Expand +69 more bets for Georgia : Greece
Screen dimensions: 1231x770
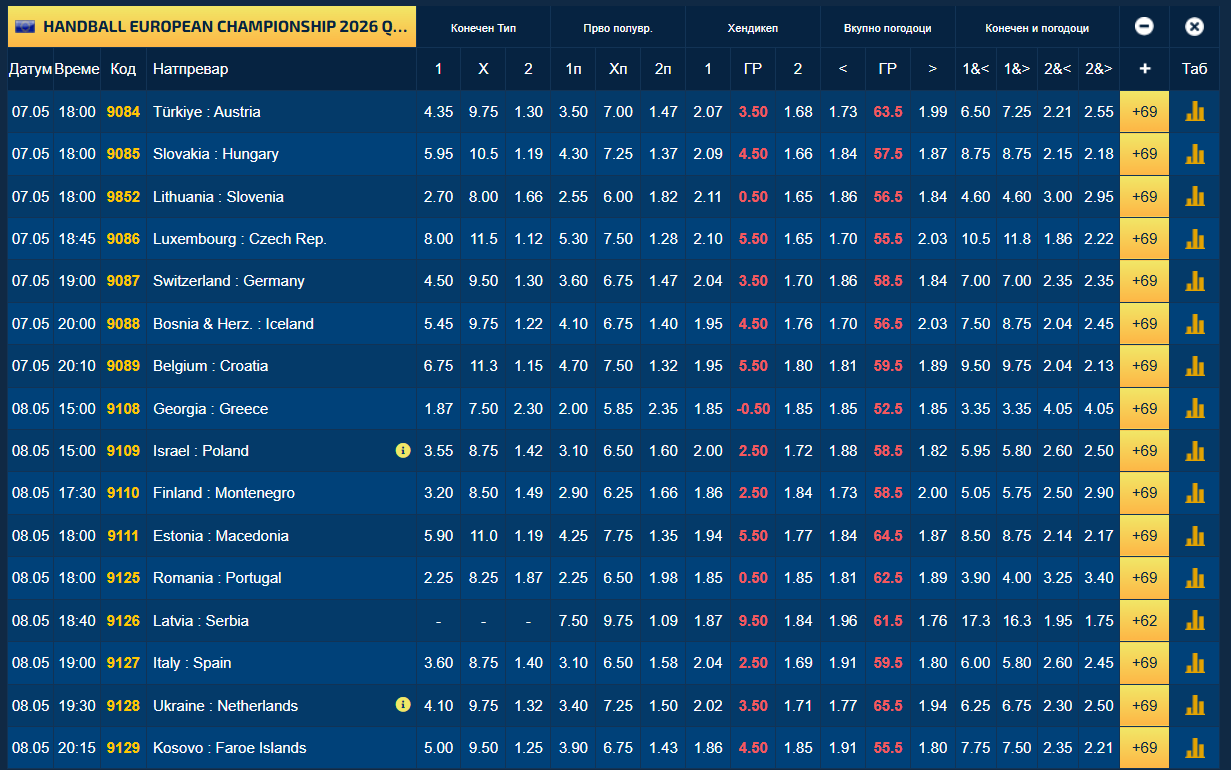(x=1145, y=409)
